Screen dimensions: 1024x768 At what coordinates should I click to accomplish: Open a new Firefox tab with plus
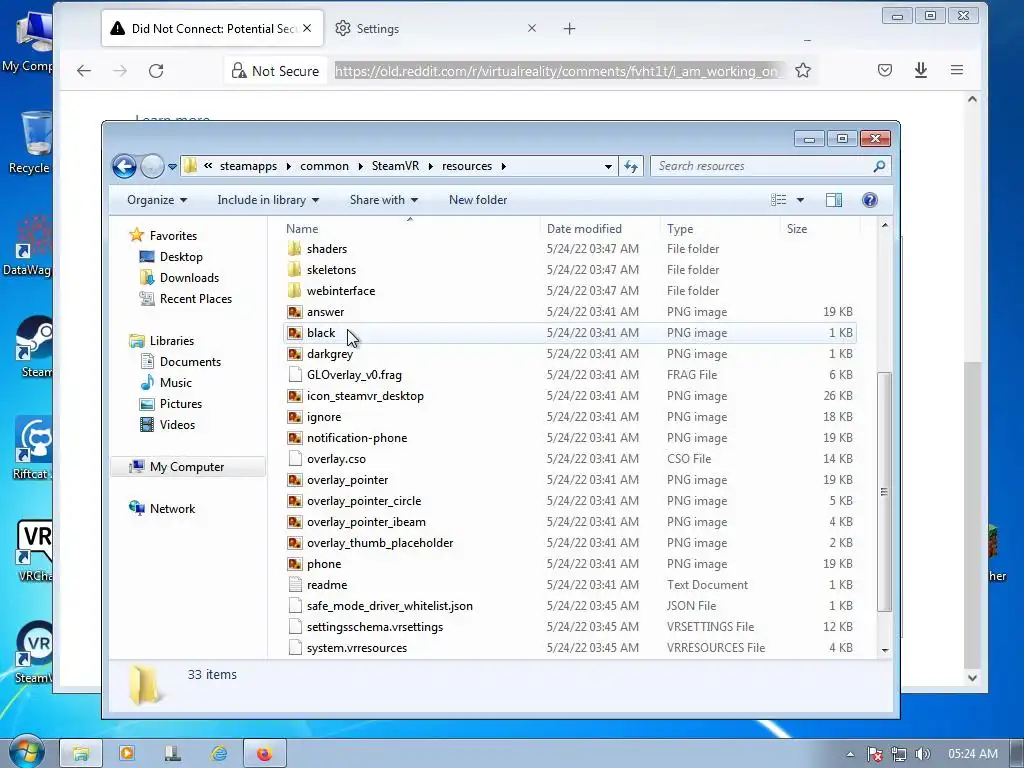tap(569, 29)
